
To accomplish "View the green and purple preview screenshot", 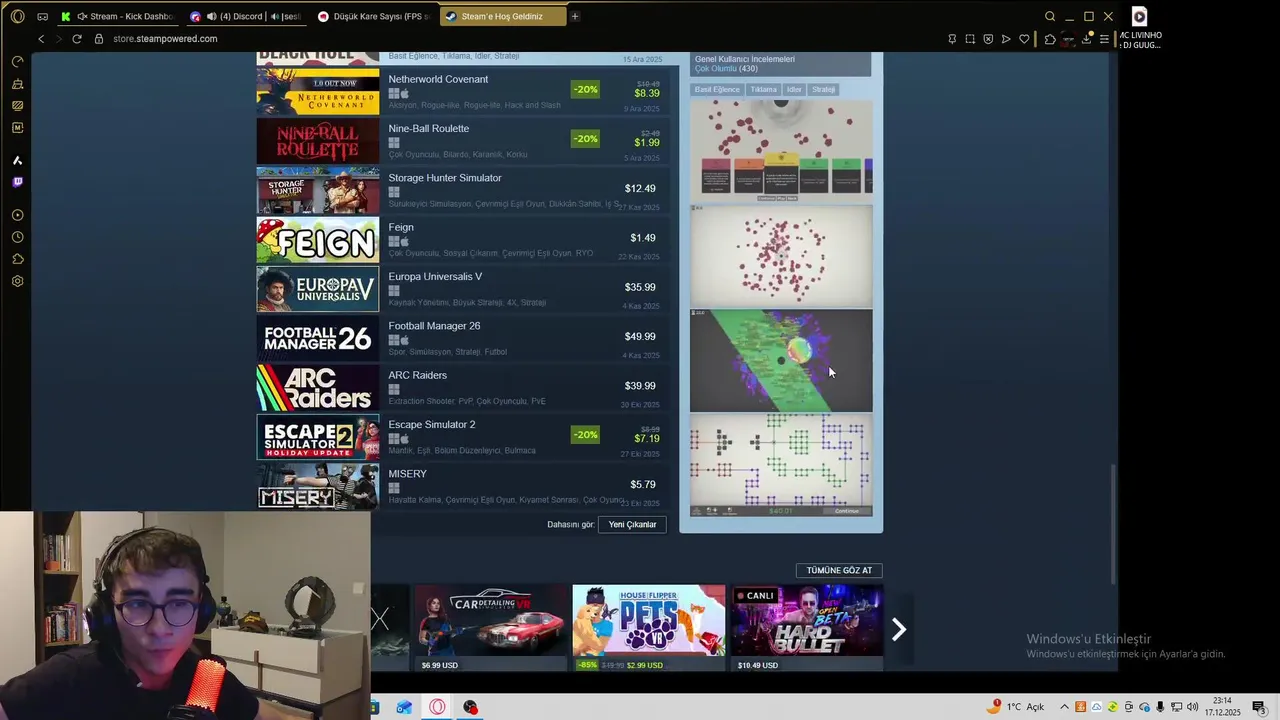I will [781, 360].
